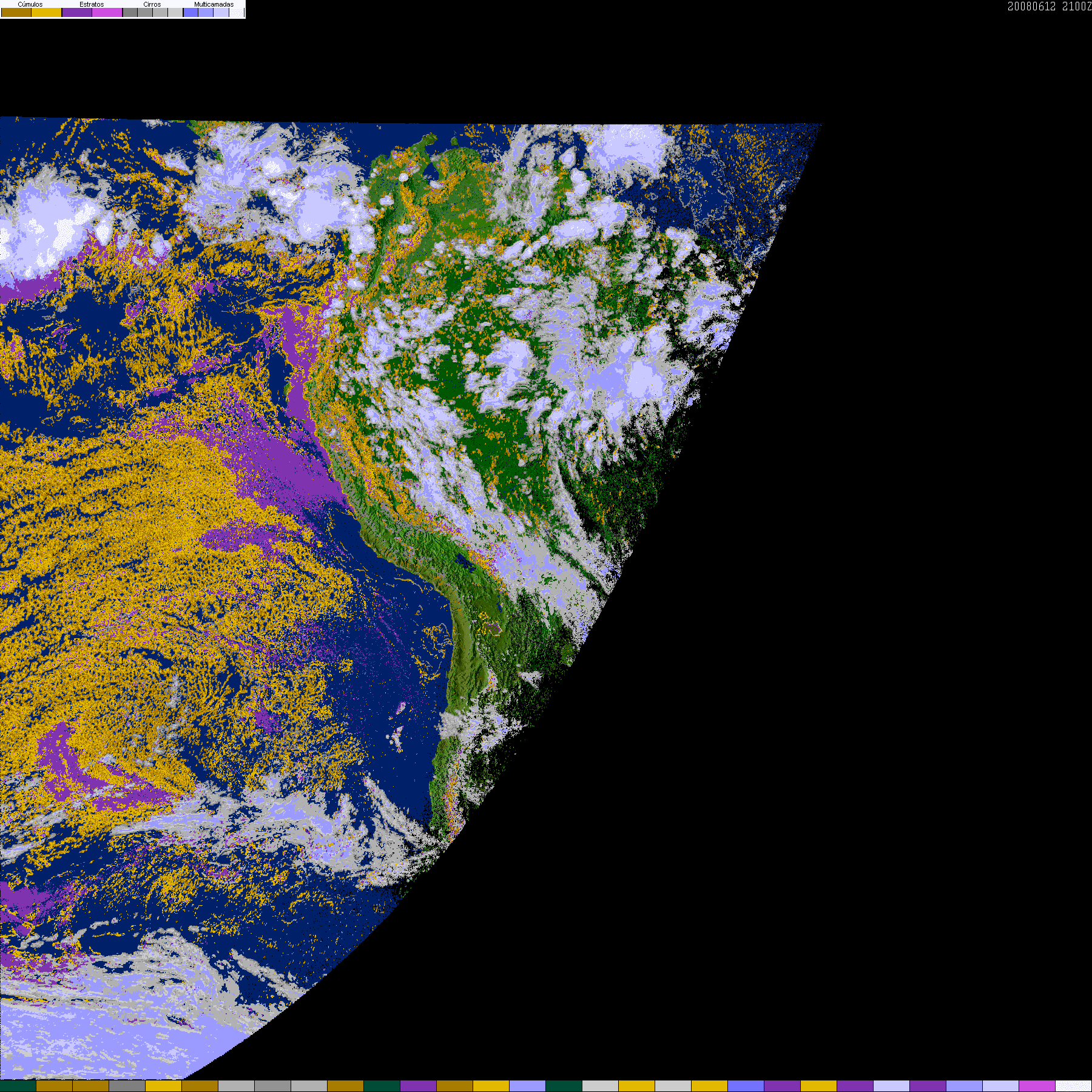Pick the magenta Estratos legend swatch
This screenshot has width=1092, height=1092.
pos(107,12)
